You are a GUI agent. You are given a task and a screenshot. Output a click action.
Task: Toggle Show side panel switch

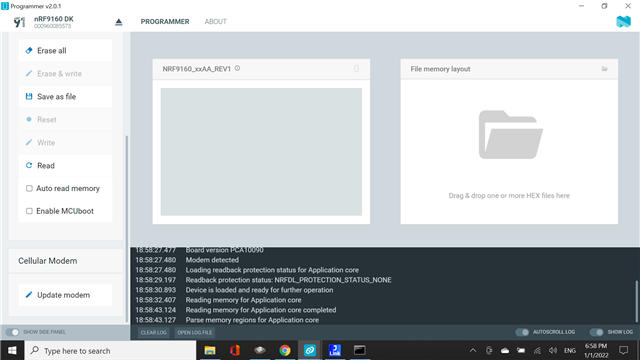pyautogui.click(x=12, y=332)
